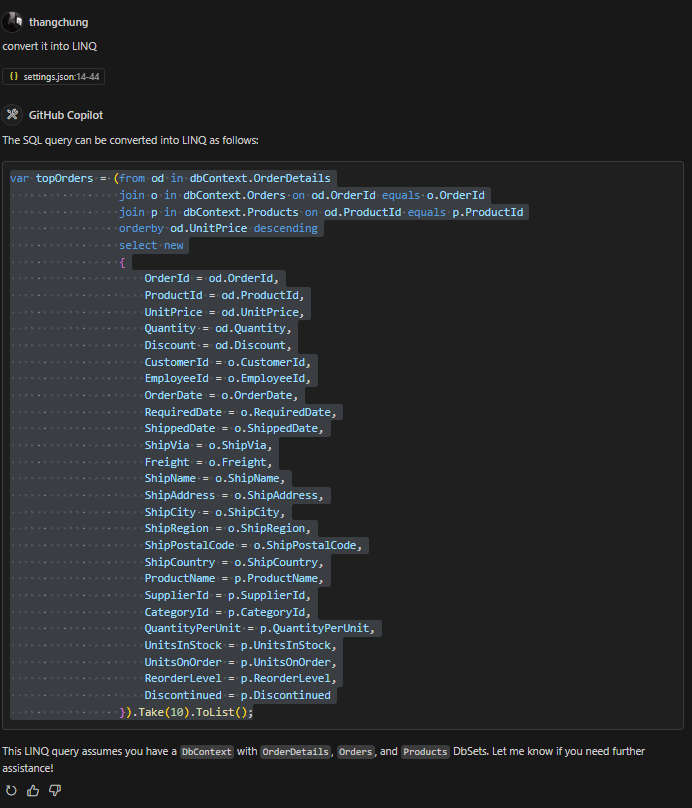Click GitHub Copilot avatar icon

point(12,114)
